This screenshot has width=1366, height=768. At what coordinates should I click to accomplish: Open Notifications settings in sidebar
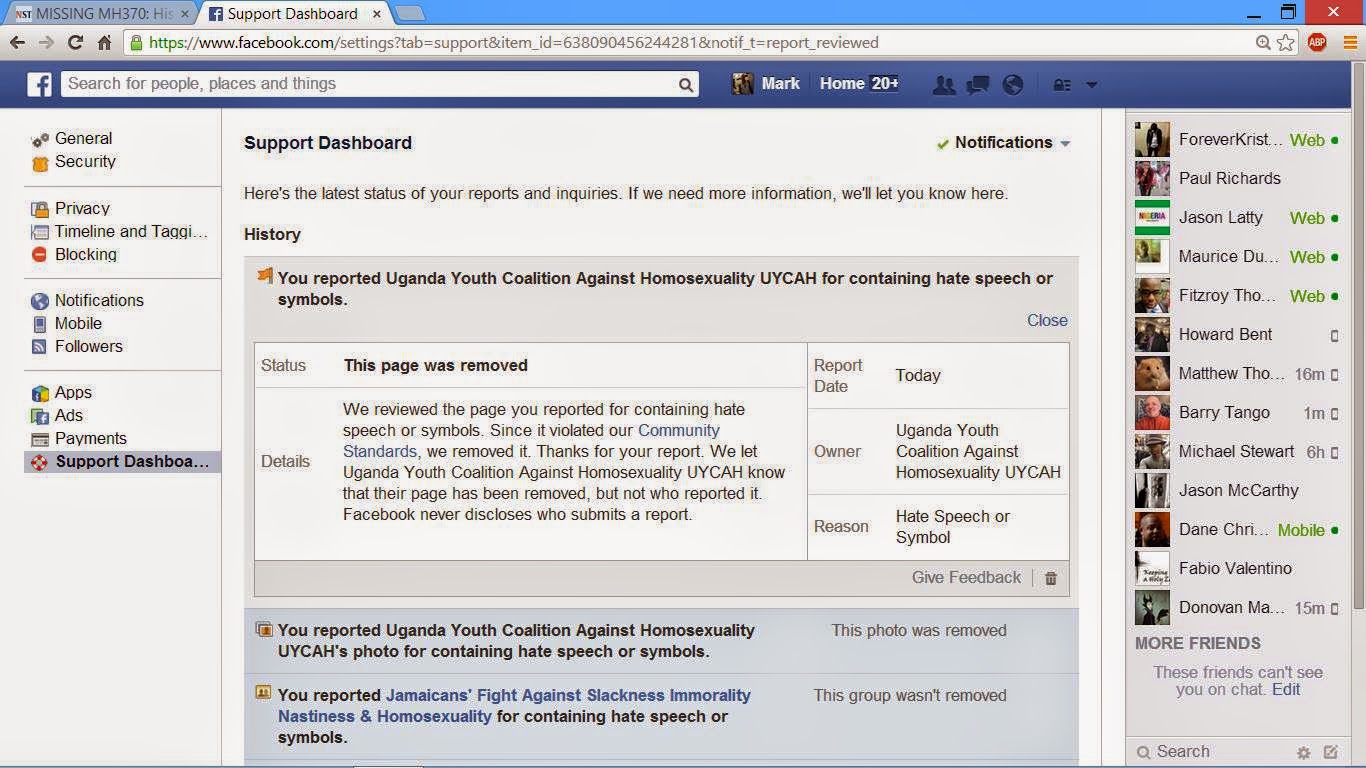coord(99,300)
